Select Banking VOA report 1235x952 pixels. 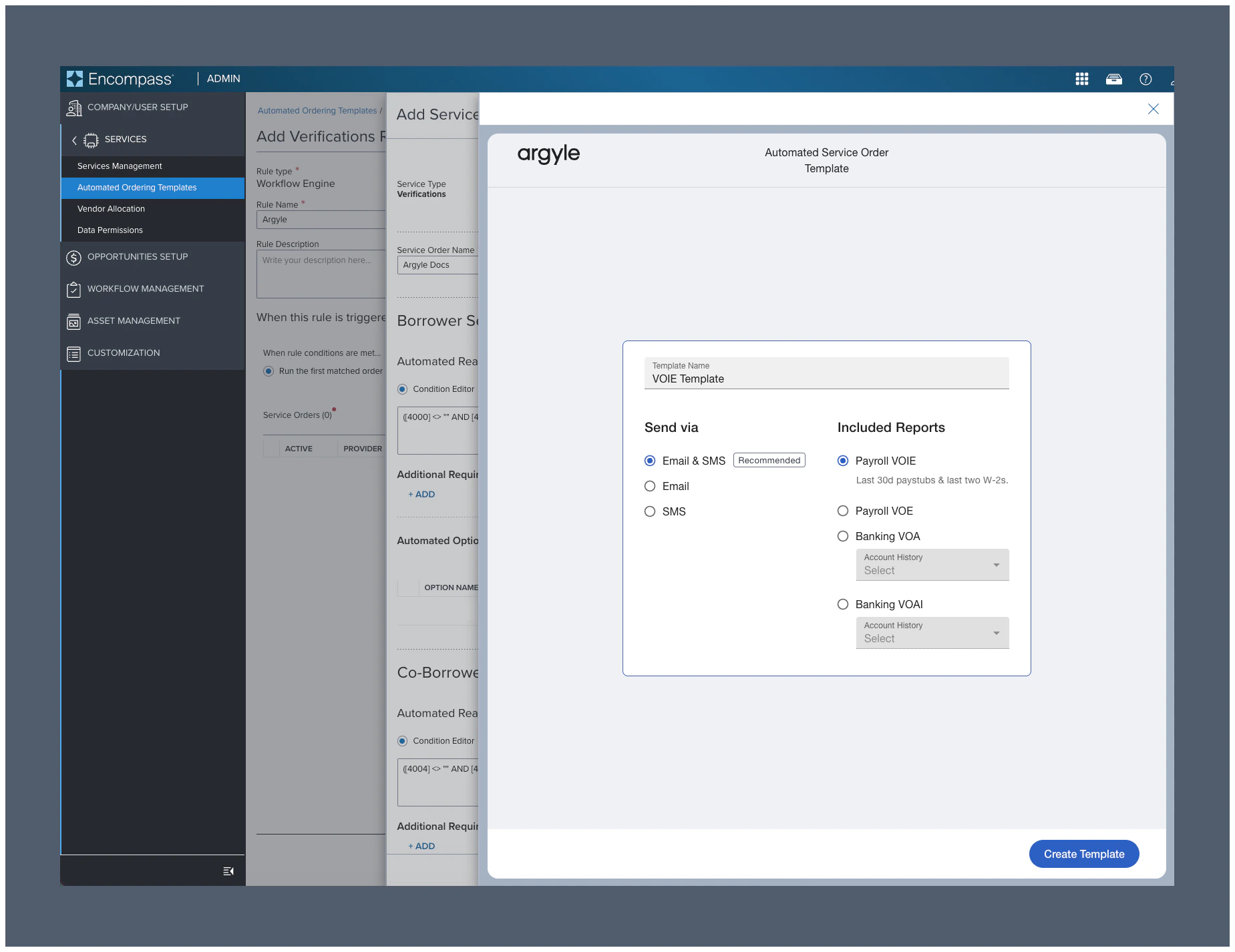(843, 536)
